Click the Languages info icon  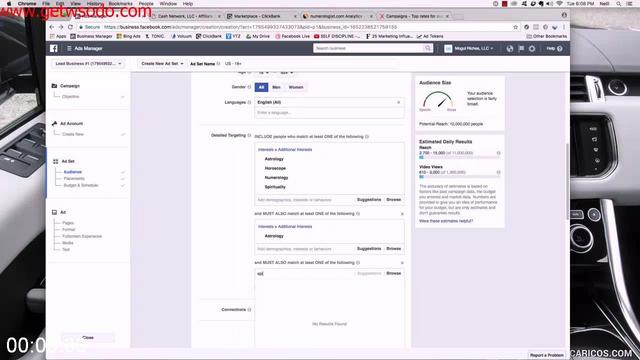click(249, 102)
